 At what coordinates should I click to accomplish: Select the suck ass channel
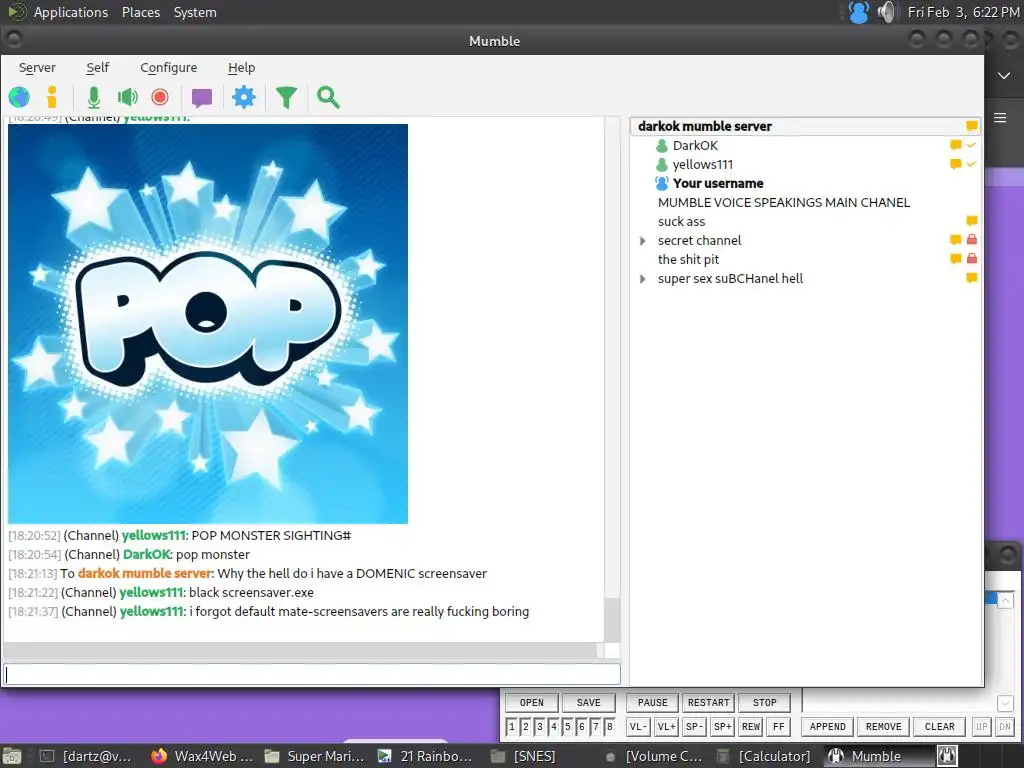pos(681,221)
